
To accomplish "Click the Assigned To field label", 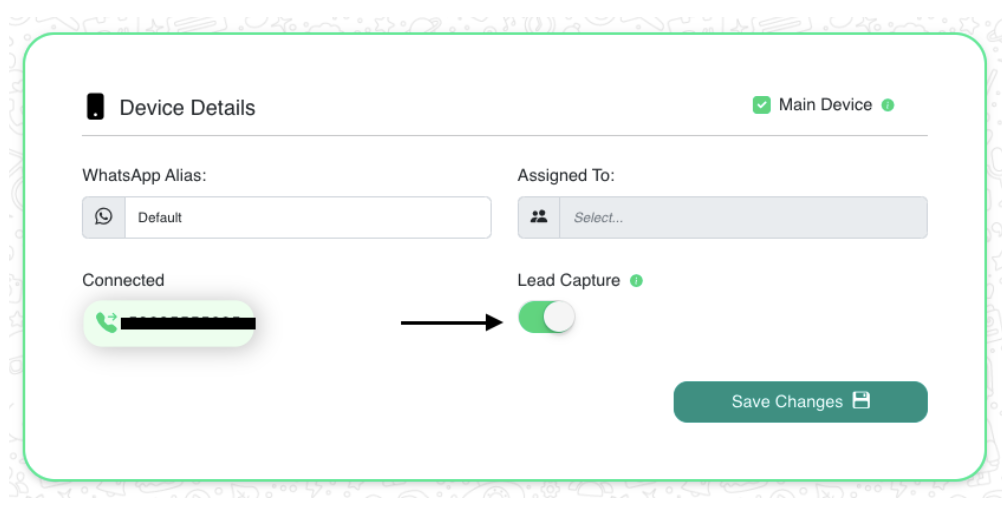I will pos(566,175).
